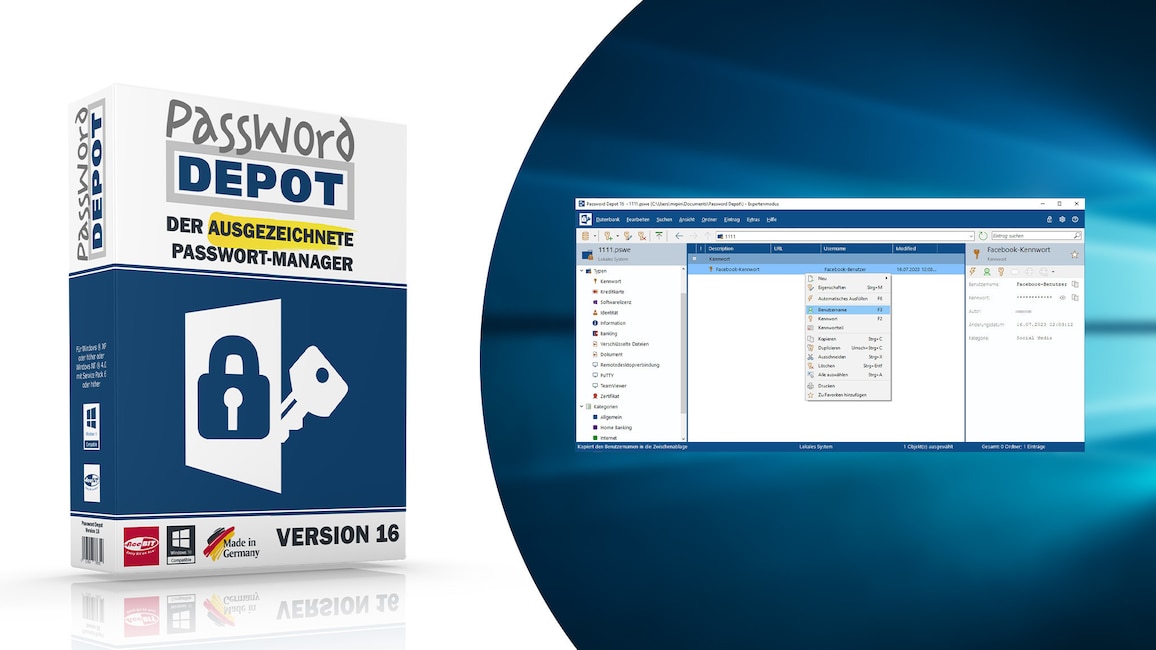Viewport: 1156px width, 650px height.
Task: Choose Zu Favoriten hinzufügen in context menu
Action: click(848, 395)
